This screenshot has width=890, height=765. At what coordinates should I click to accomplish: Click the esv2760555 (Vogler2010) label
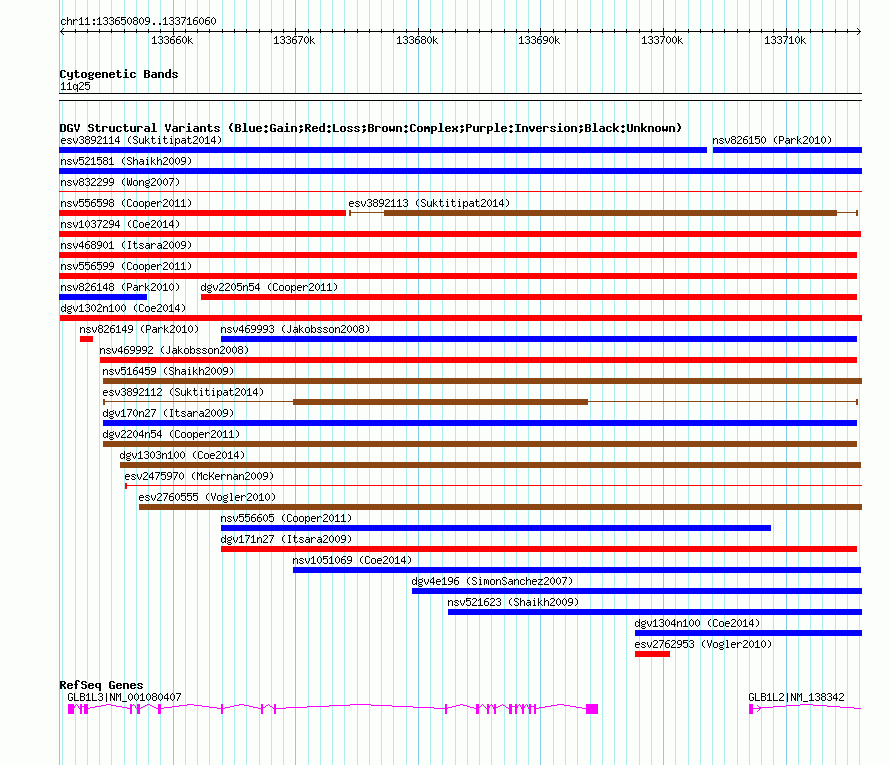point(207,497)
